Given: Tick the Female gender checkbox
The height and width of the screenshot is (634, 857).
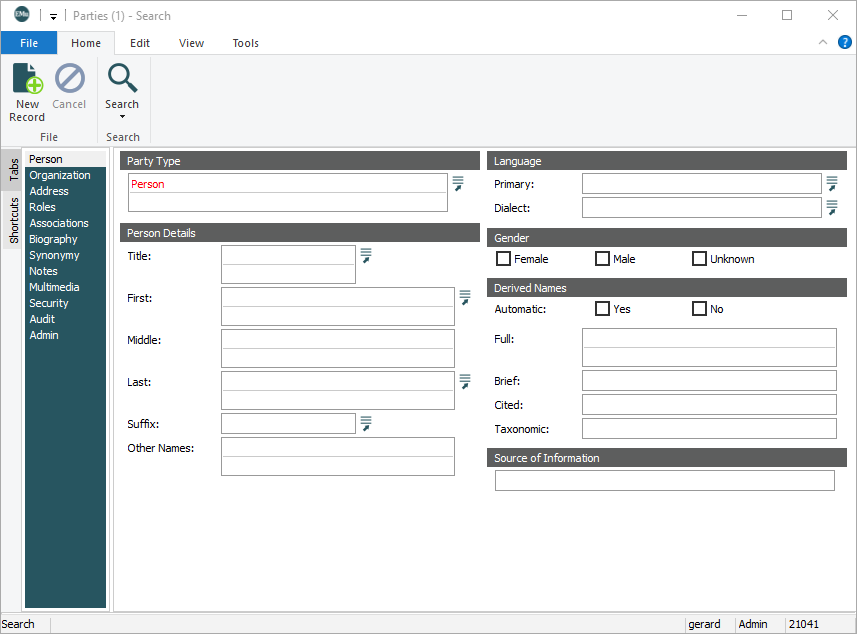Looking at the screenshot, I should 504,259.
